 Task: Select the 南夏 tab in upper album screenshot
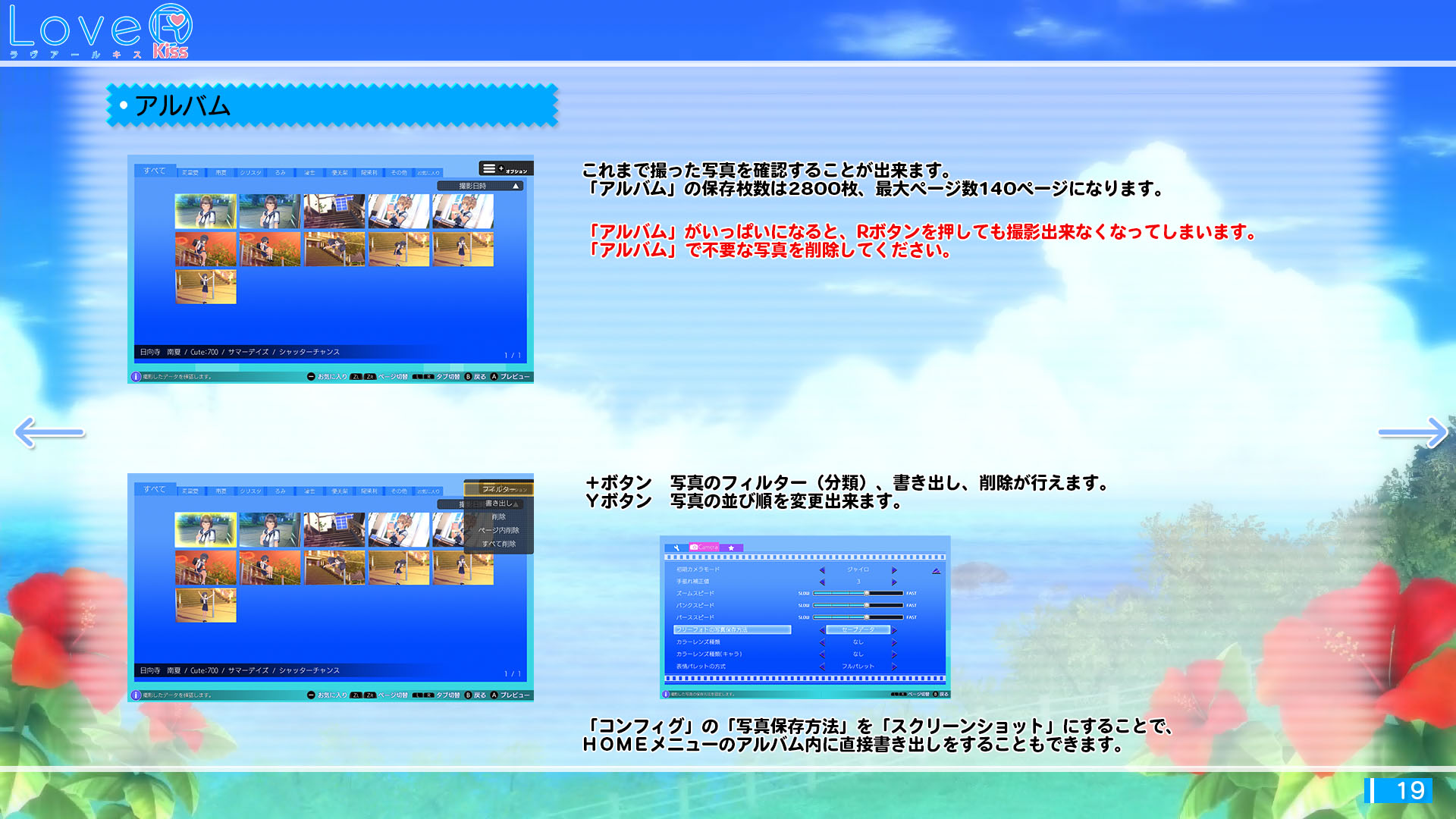pyautogui.click(x=221, y=173)
